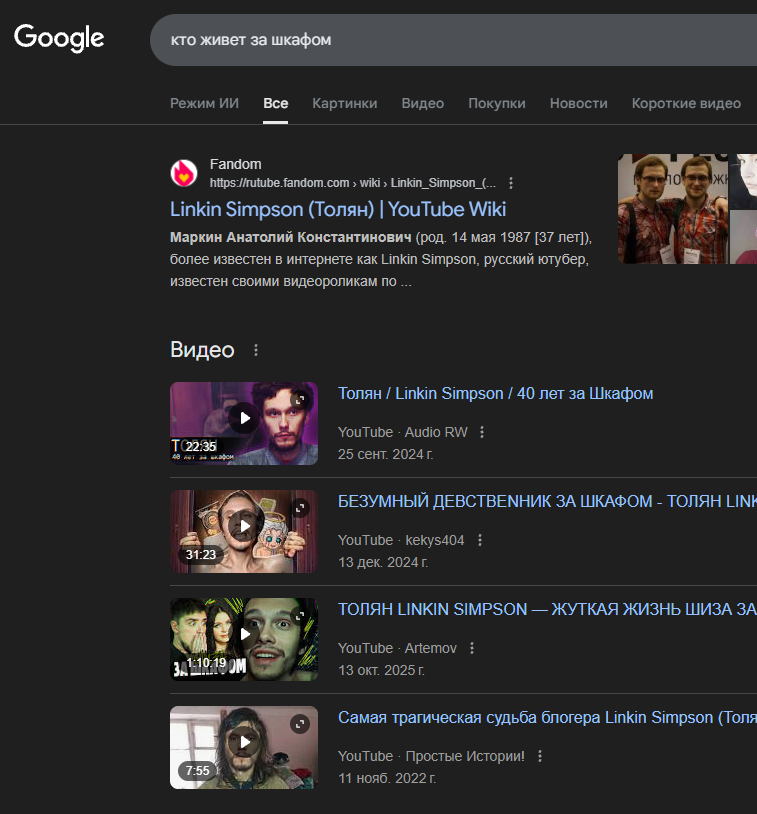757x814 pixels.
Task: Open the Покупки tab
Action: (x=497, y=103)
